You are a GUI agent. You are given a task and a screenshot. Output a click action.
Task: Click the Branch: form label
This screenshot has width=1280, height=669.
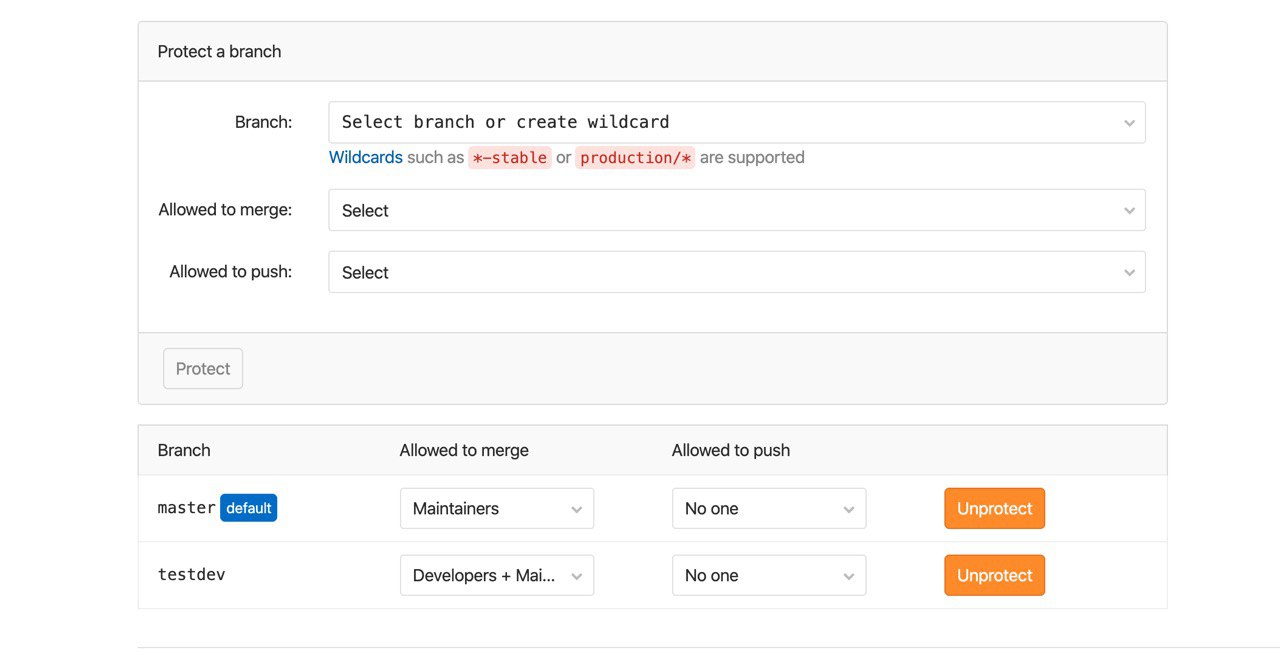point(263,122)
